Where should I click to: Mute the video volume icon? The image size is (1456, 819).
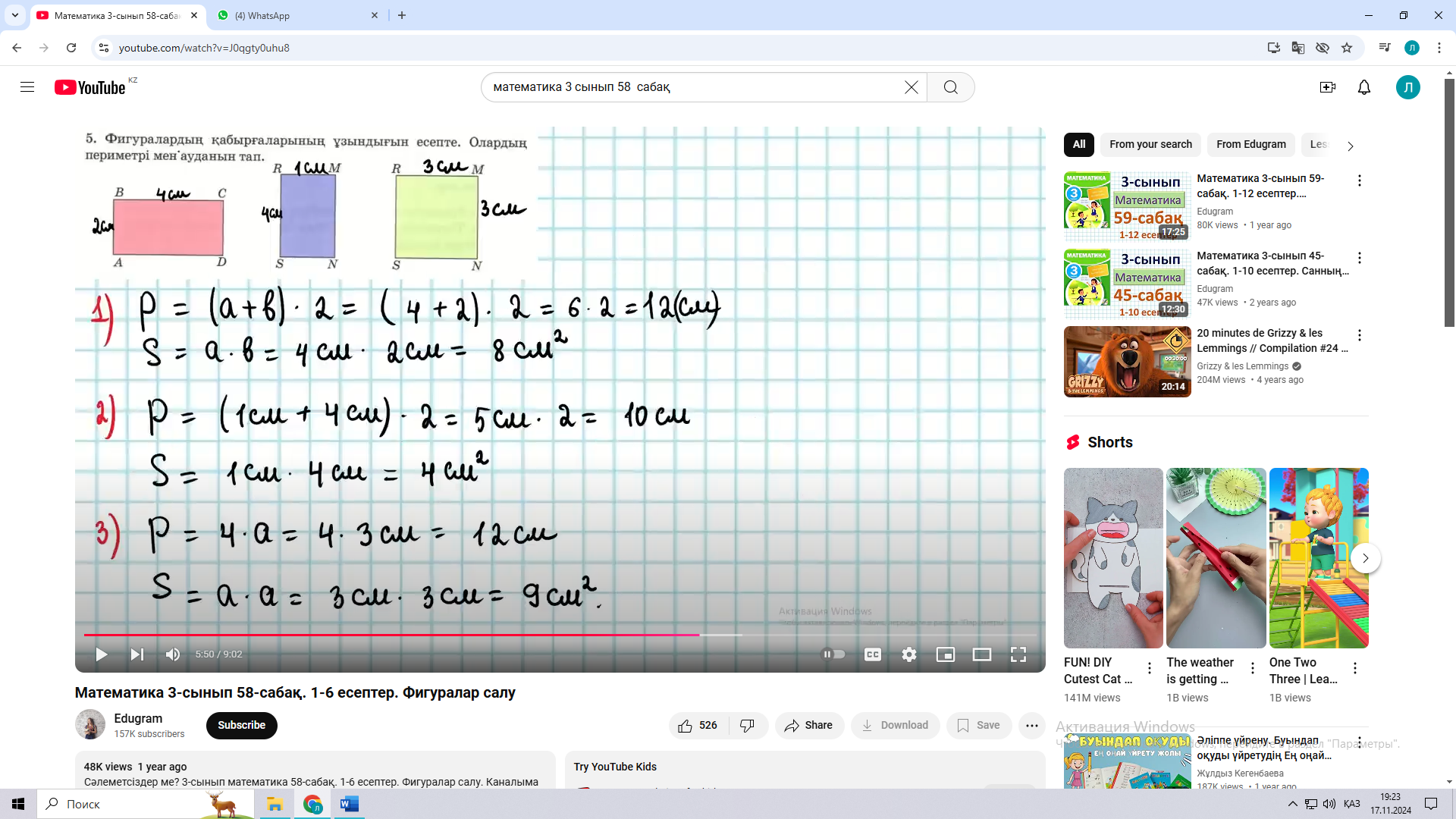tap(173, 654)
